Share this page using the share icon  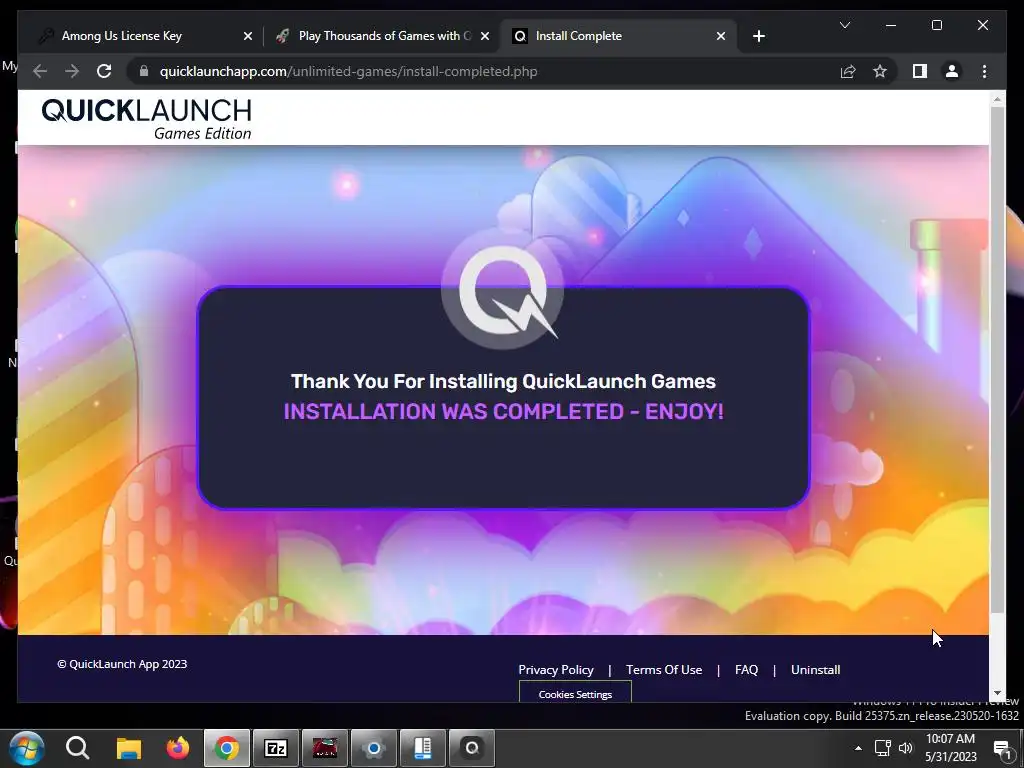pyautogui.click(x=848, y=71)
